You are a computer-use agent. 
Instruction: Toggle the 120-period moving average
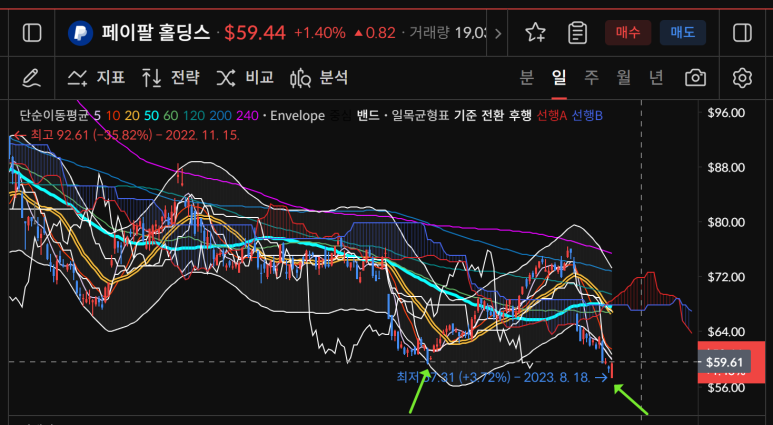(193, 116)
